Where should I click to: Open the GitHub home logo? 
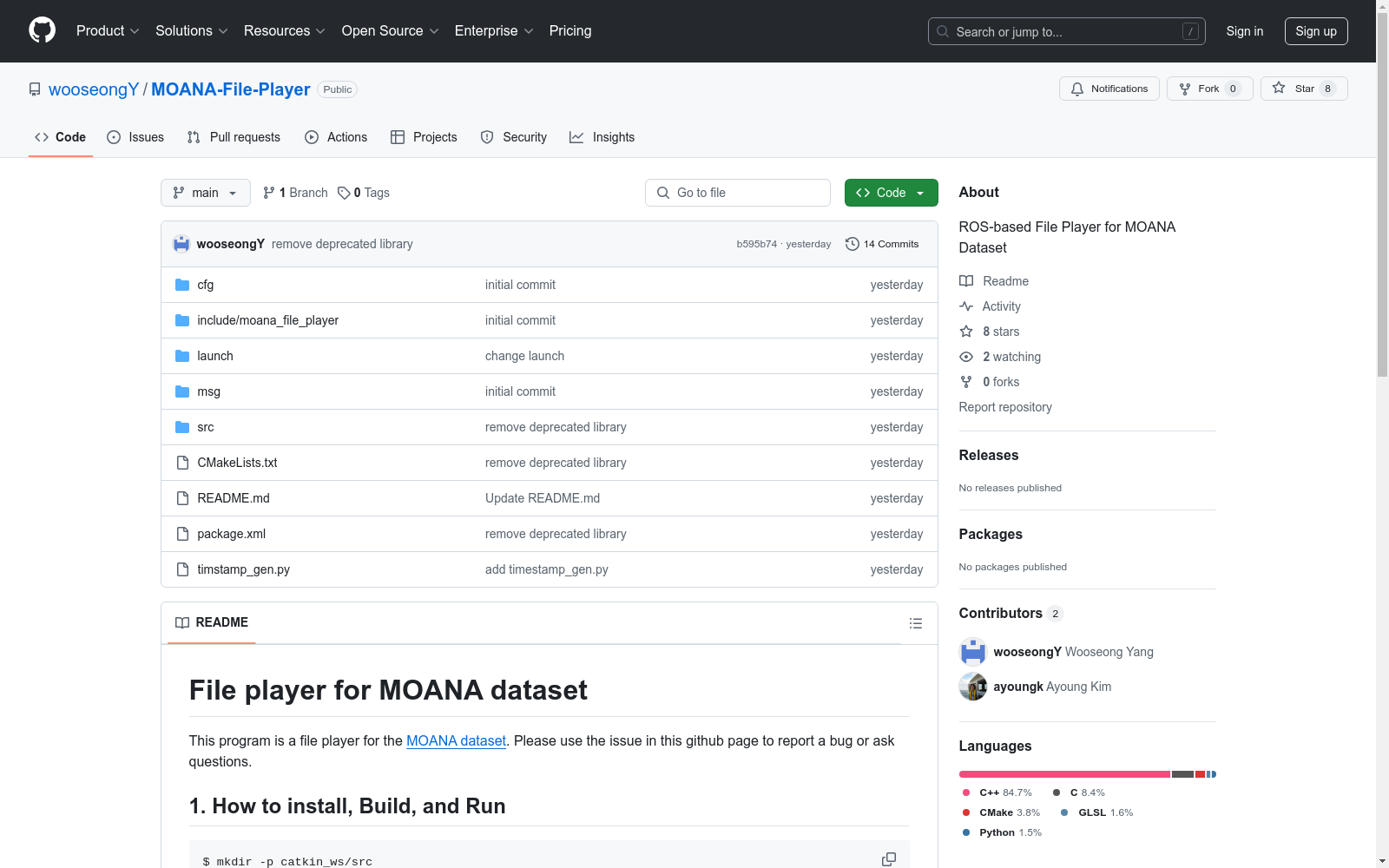[x=42, y=30]
